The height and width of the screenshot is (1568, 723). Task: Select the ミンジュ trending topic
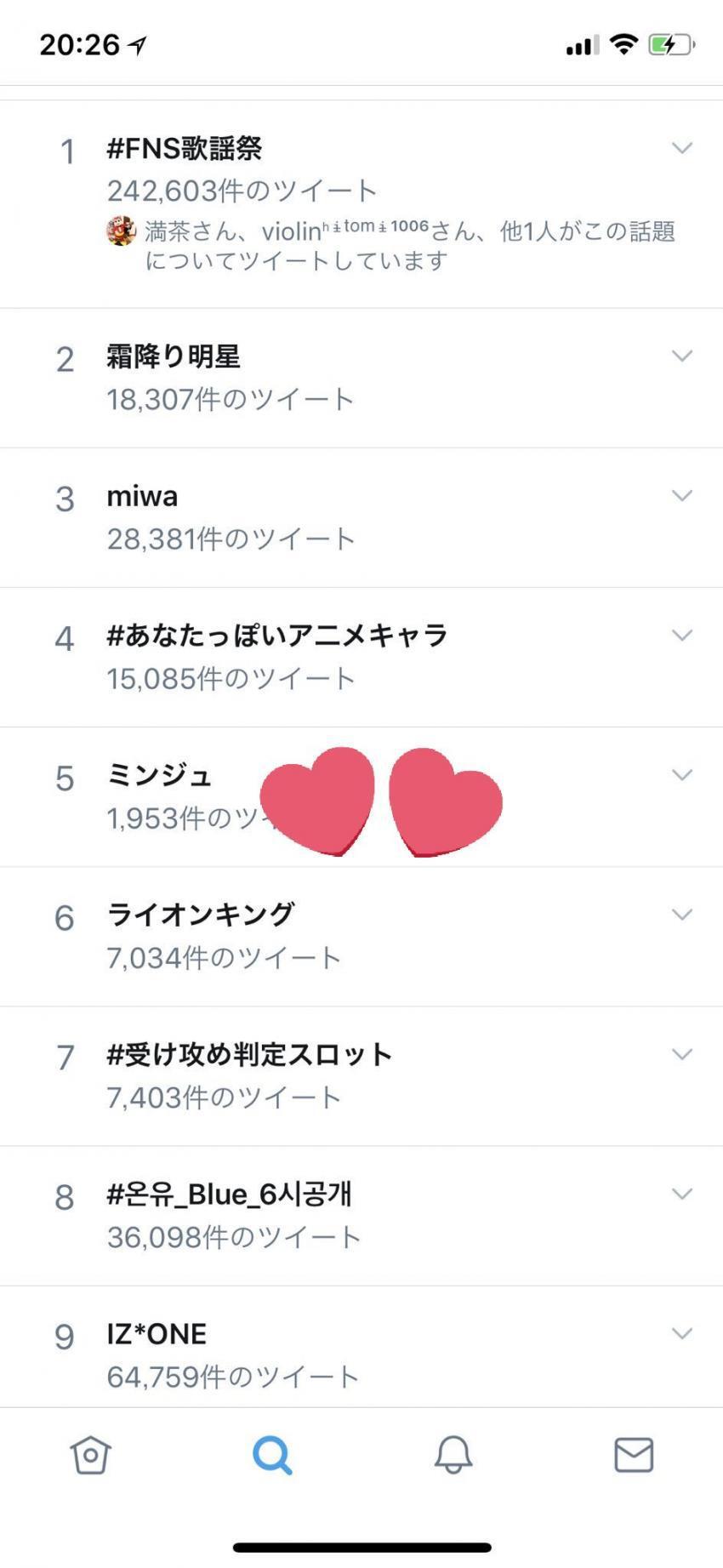coord(159,775)
